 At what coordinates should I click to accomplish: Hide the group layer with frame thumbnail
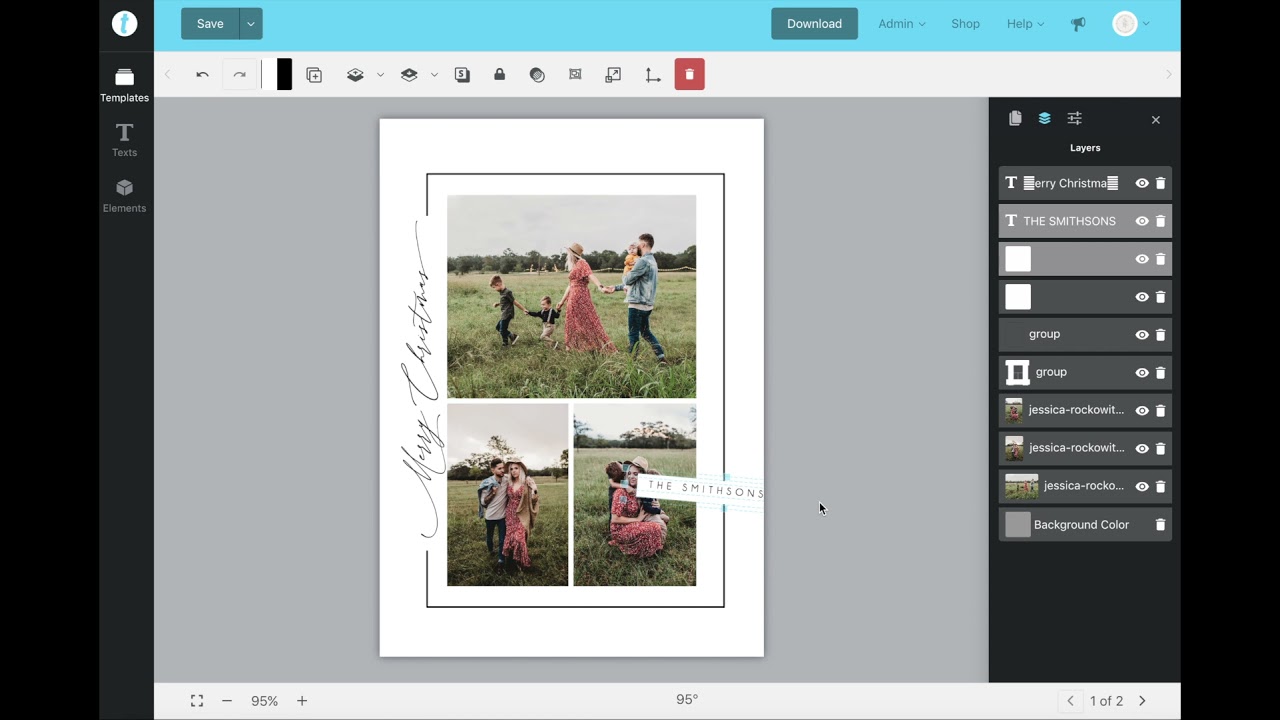click(x=1142, y=372)
